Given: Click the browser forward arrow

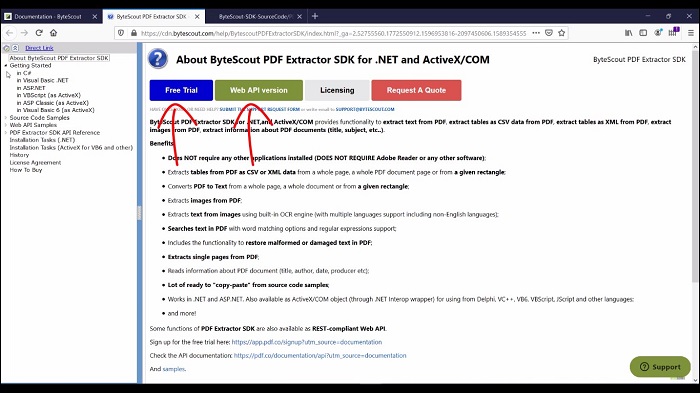Looking at the screenshot, I should click(24, 33).
